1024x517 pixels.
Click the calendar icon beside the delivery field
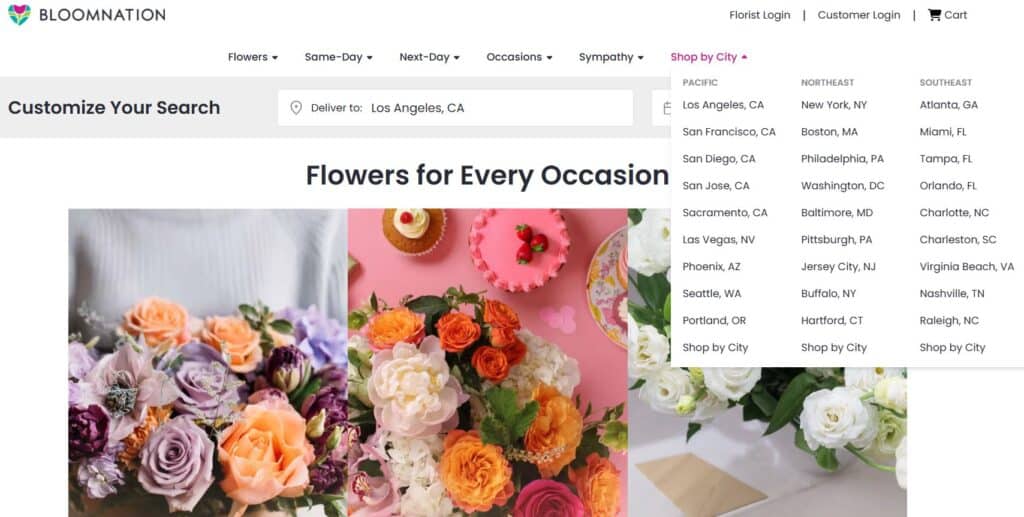[x=667, y=108]
